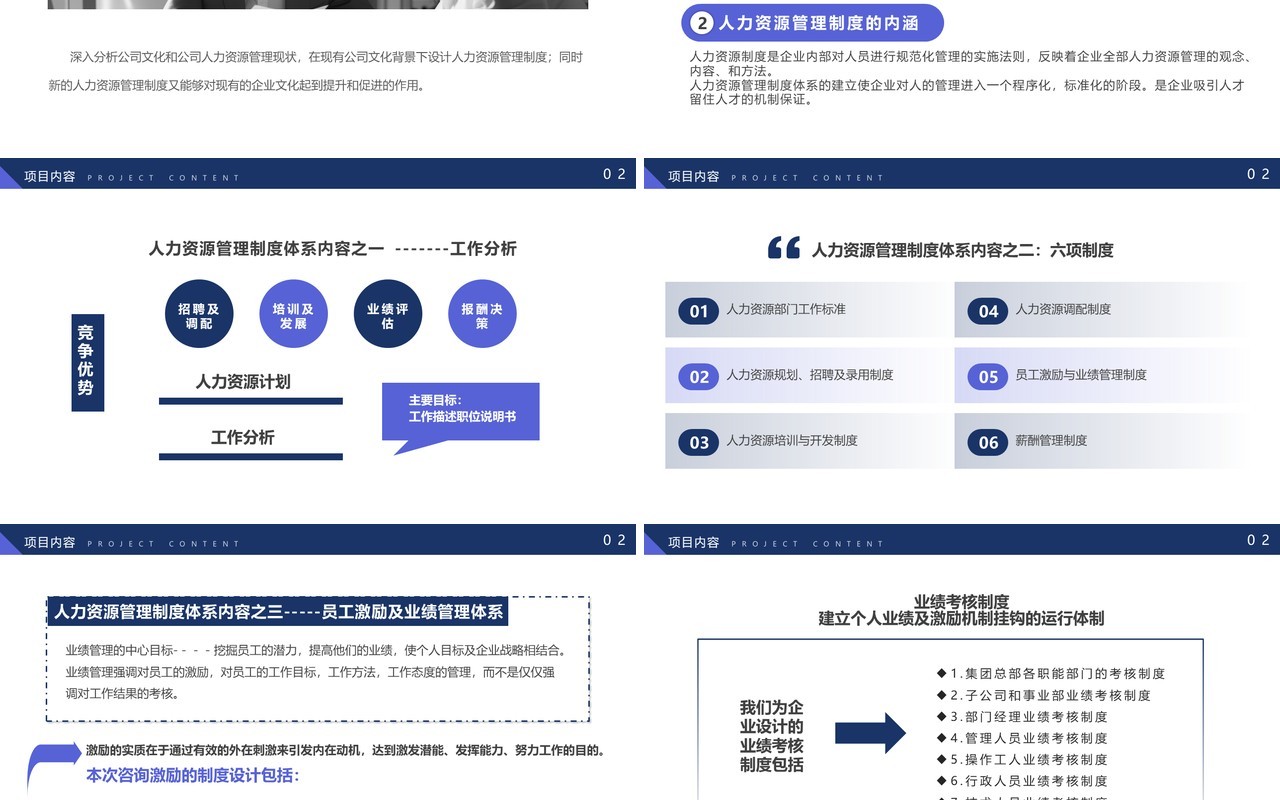The width and height of the screenshot is (1280, 800).
Task: Click the 建立个人业绩与激励机制挂钩的运行体制 subtitle
Action: [x=961, y=619]
